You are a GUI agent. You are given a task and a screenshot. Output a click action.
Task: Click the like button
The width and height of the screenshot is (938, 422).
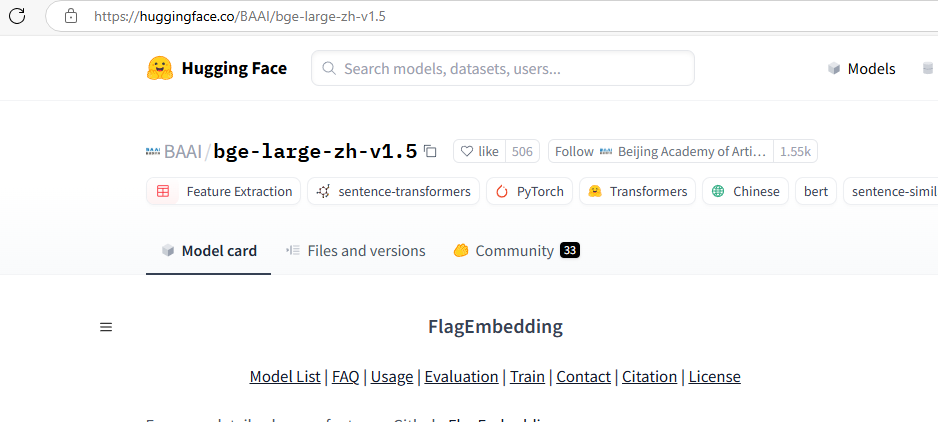(x=480, y=151)
